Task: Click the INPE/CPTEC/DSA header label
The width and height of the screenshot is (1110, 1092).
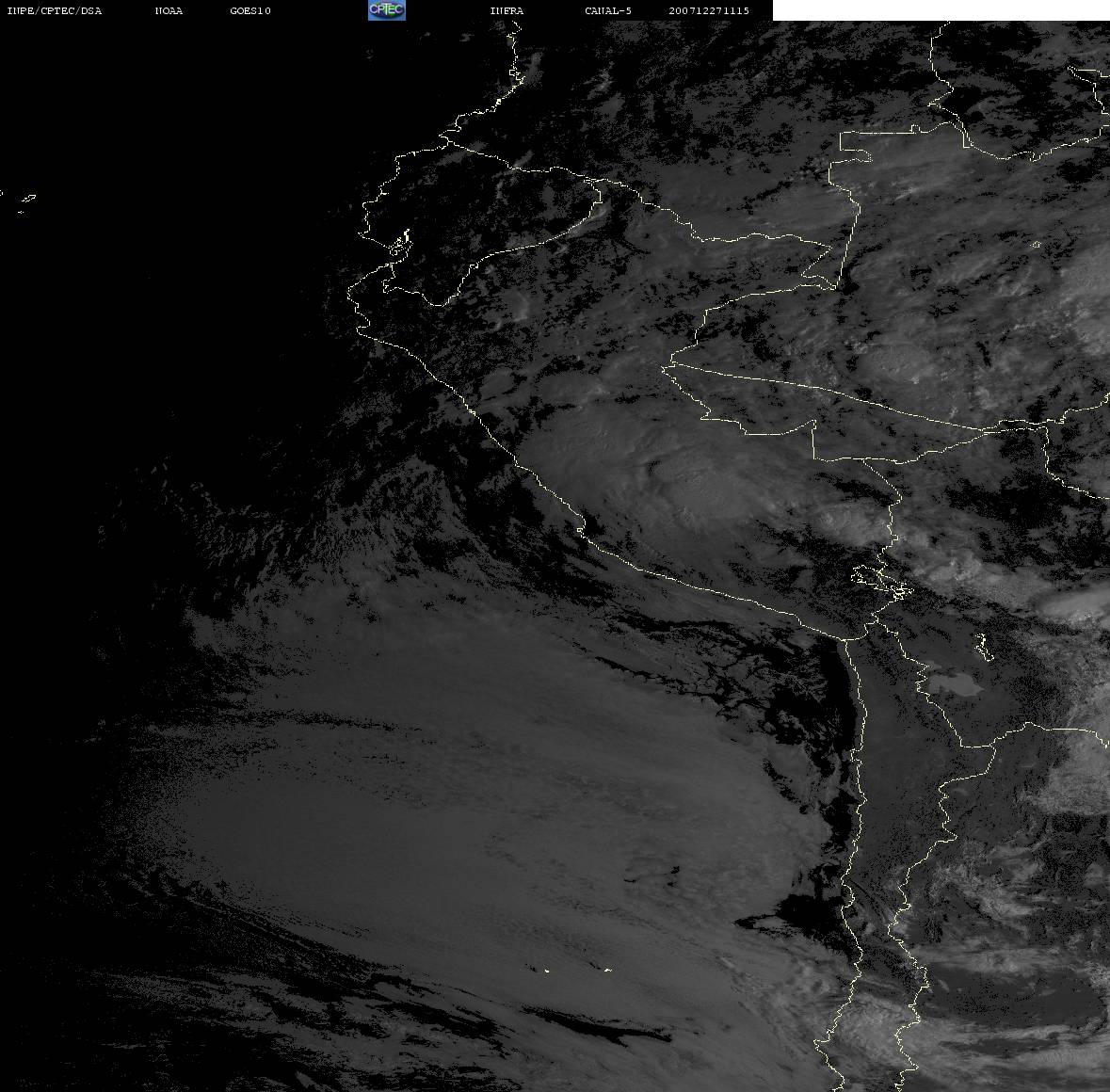Action: (x=54, y=11)
